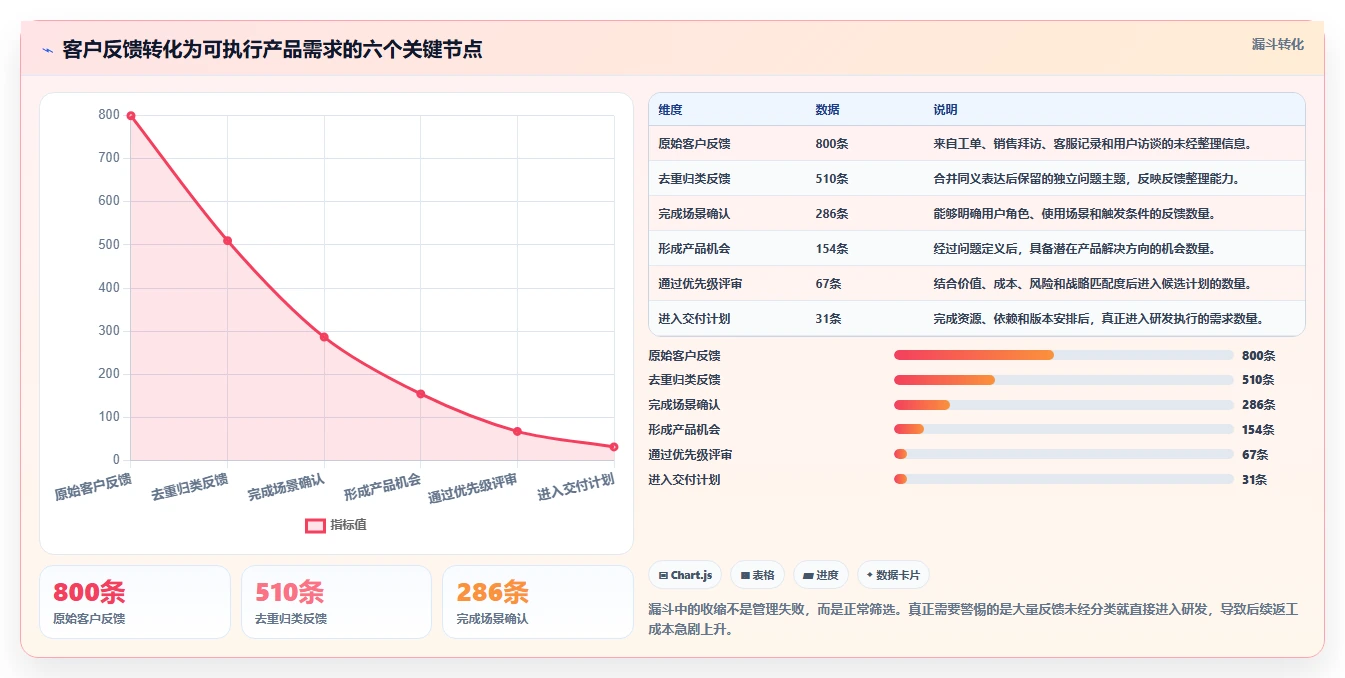Viewport: 1345px width, 678px height.
Task: Select the 31 chart data point
Action: click(x=613, y=447)
